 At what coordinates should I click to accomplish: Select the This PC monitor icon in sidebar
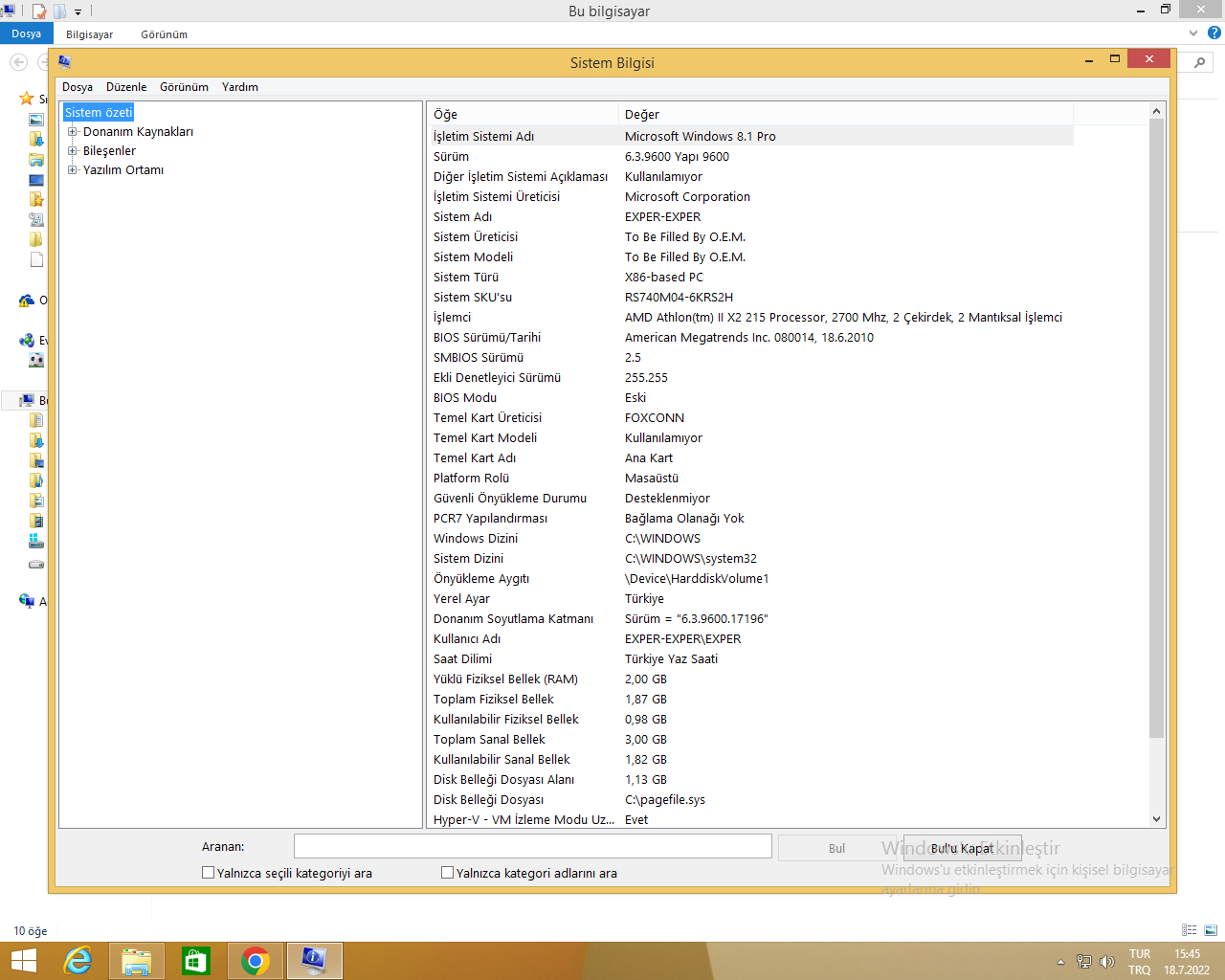coord(27,400)
